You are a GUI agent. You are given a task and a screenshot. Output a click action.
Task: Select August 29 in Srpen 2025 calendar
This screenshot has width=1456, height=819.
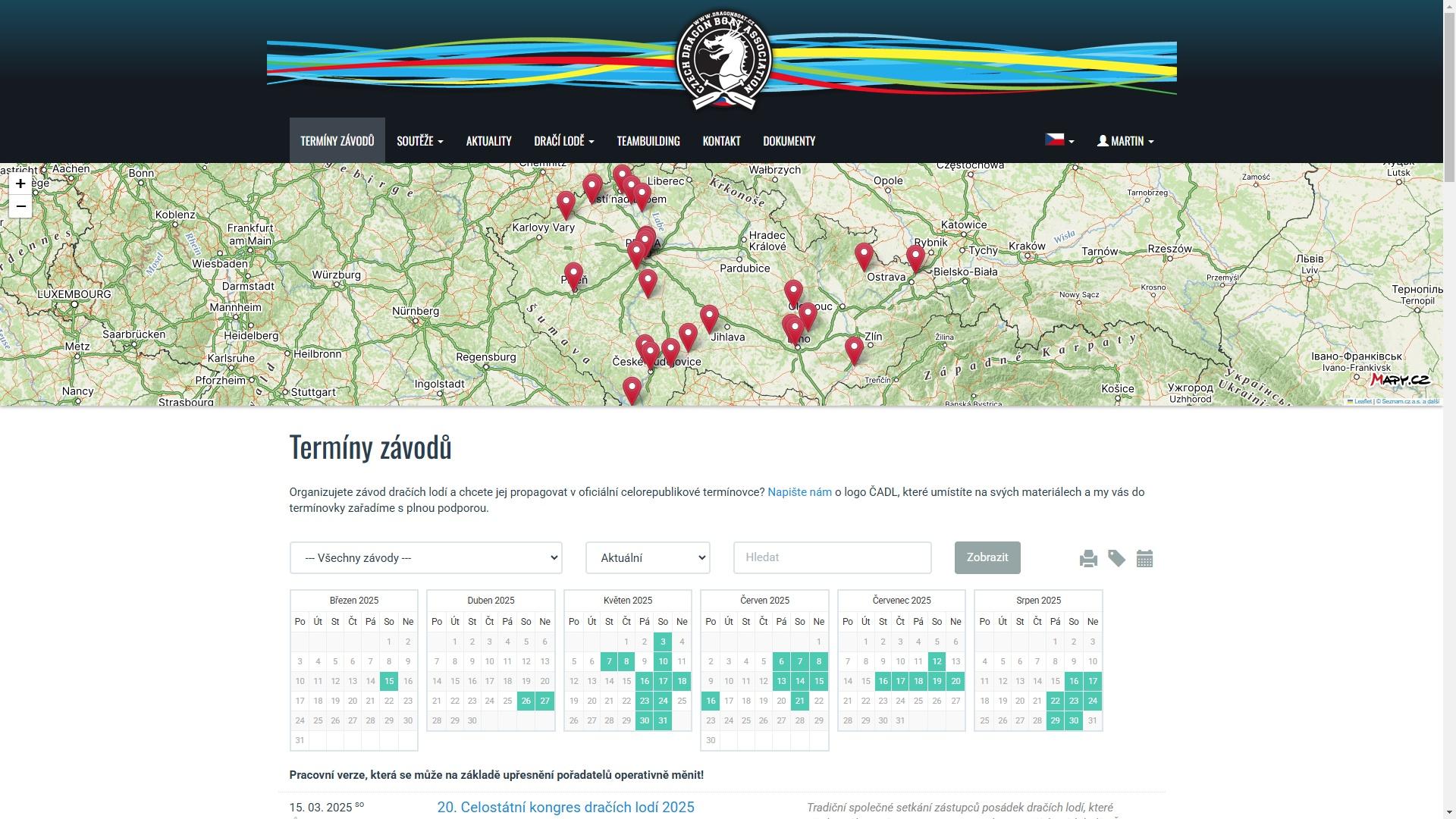click(1056, 720)
